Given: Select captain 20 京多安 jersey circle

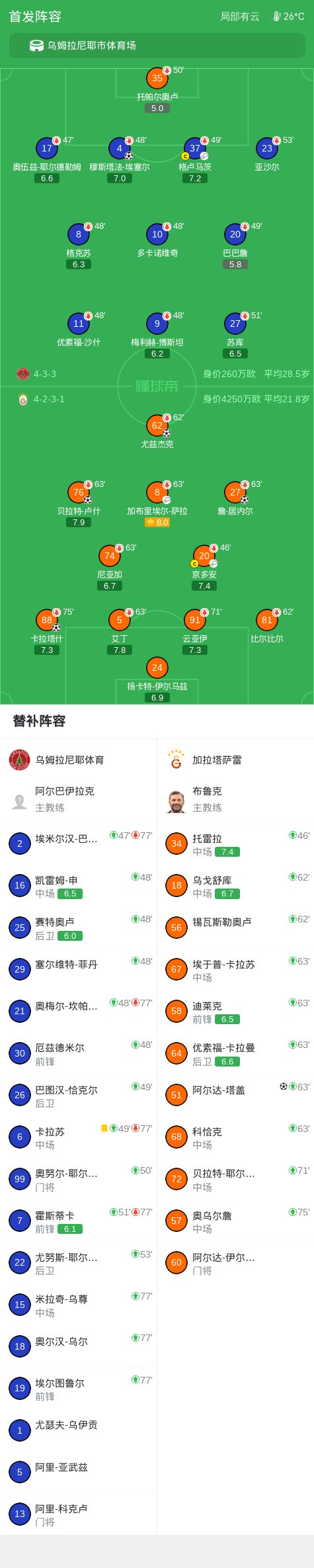Looking at the screenshot, I should click(204, 556).
